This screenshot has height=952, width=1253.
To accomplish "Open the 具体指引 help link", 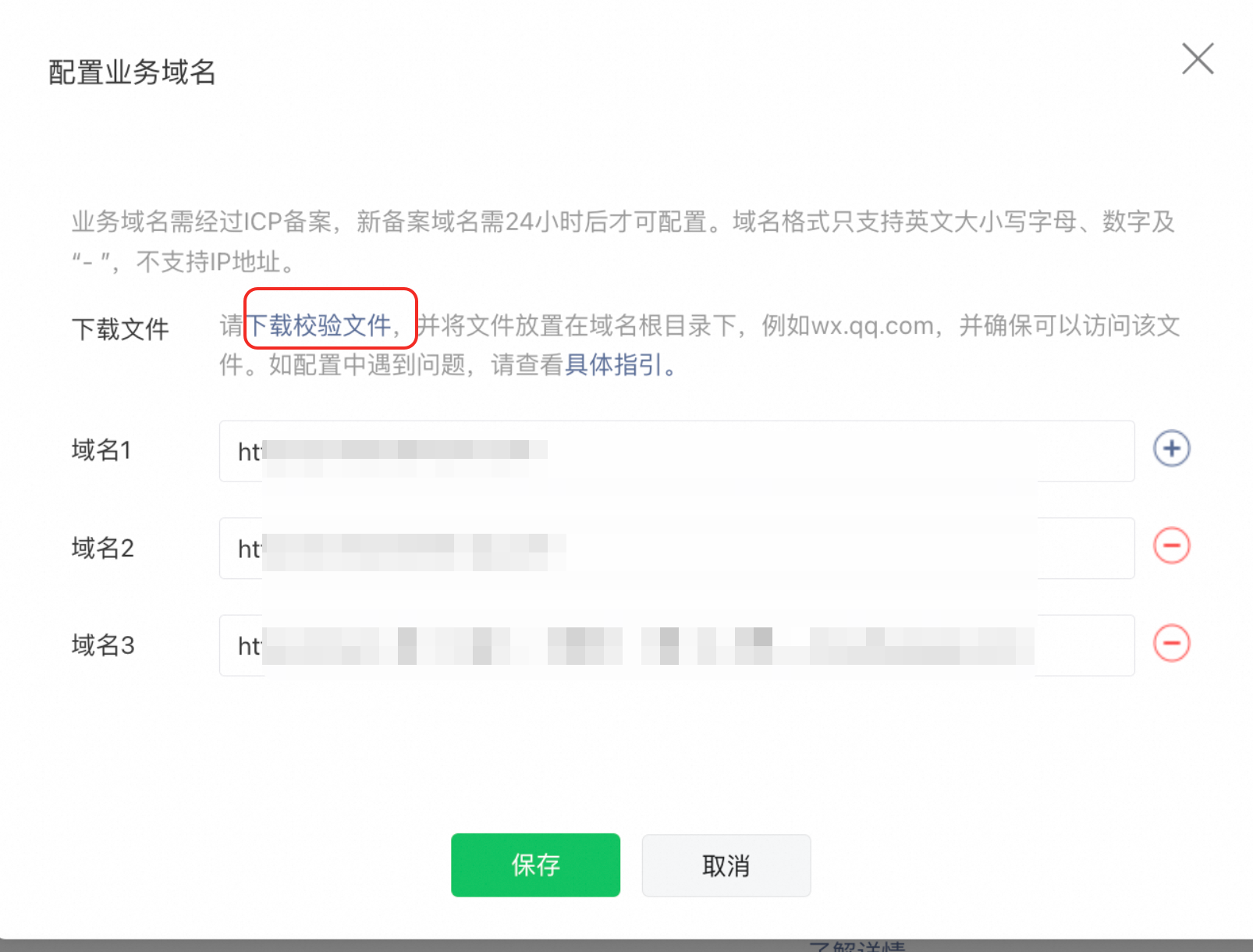I will (x=613, y=364).
